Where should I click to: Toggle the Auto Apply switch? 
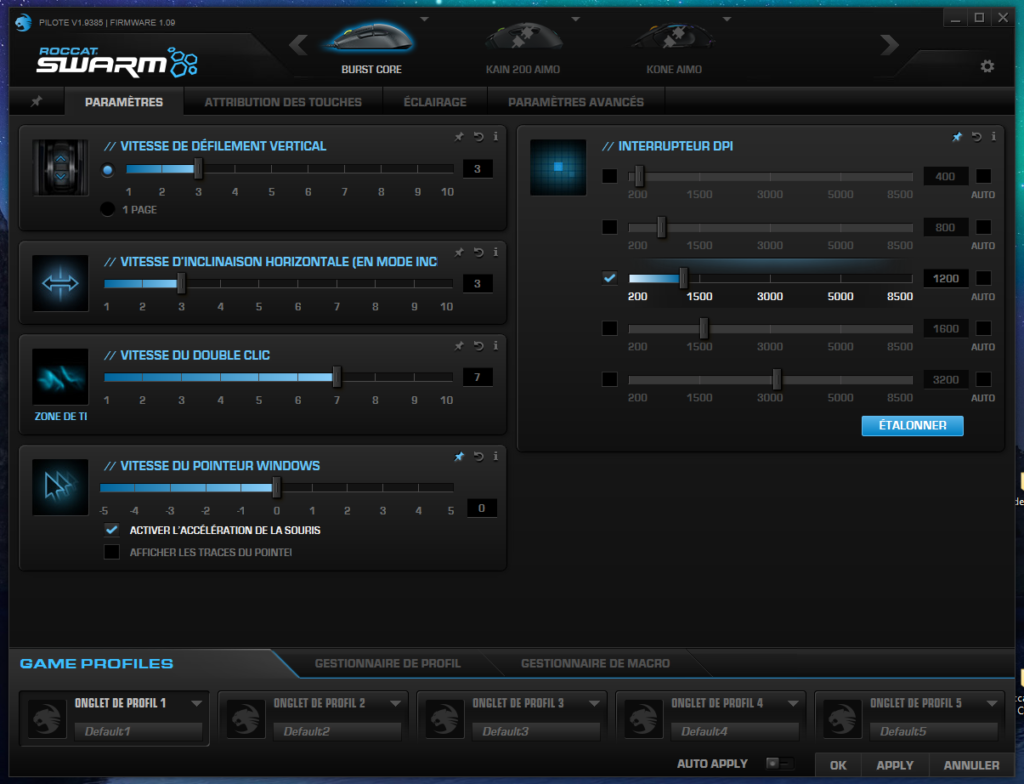click(x=778, y=763)
